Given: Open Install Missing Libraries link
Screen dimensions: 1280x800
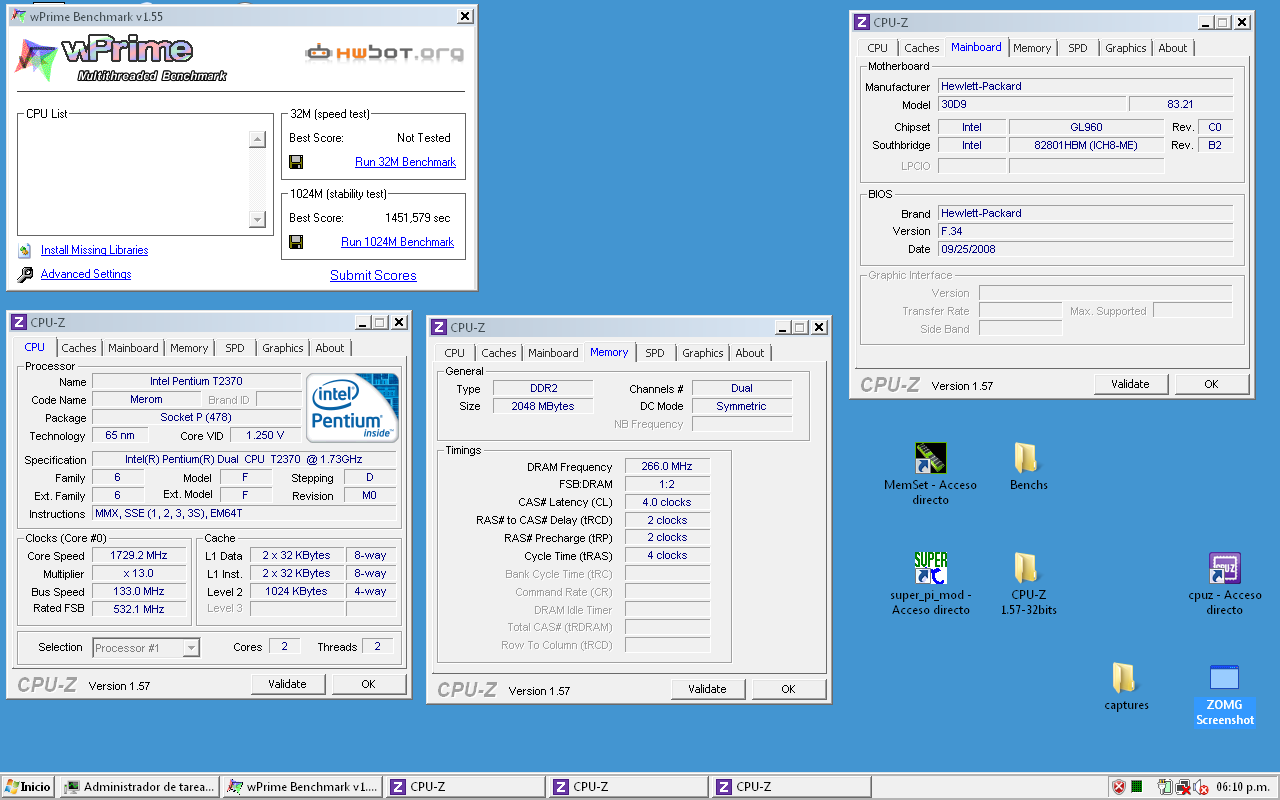Looking at the screenshot, I should click(x=94, y=250).
